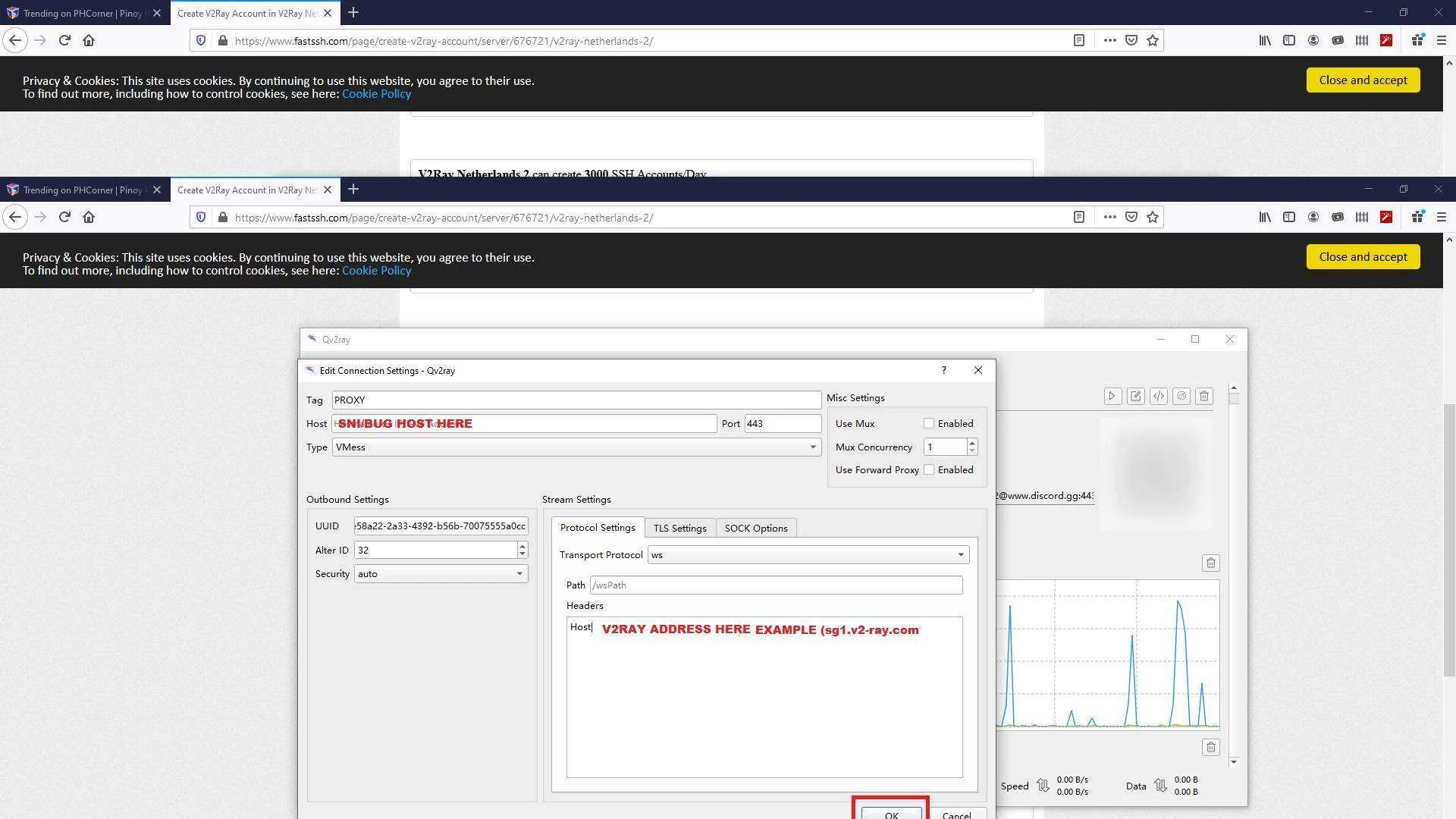Open the Security auto dropdown
The image size is (1456, 819).
(x=441, y=574)
